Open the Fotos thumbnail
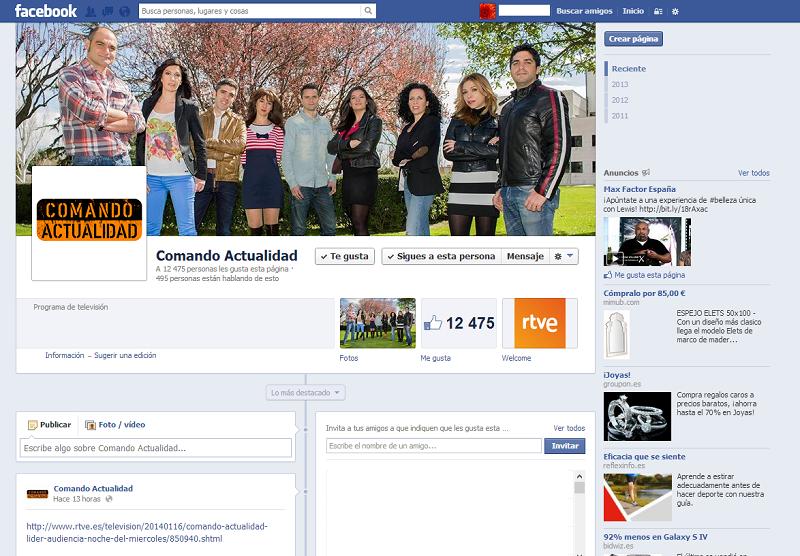 (x=378, y=323)
